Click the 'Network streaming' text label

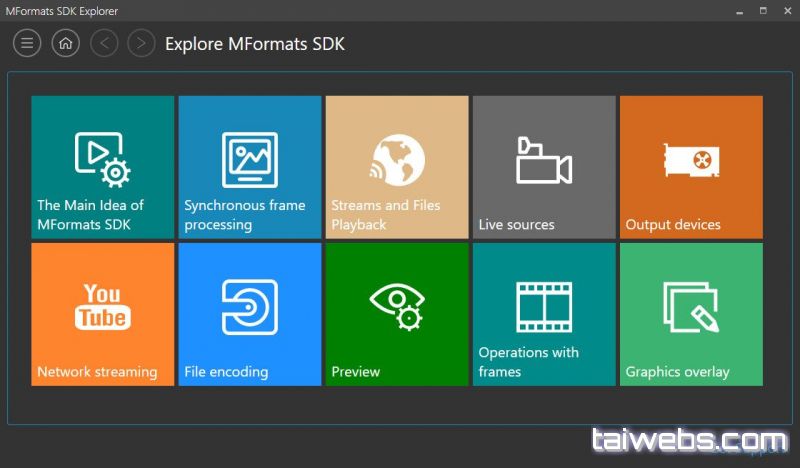point(97,372)
